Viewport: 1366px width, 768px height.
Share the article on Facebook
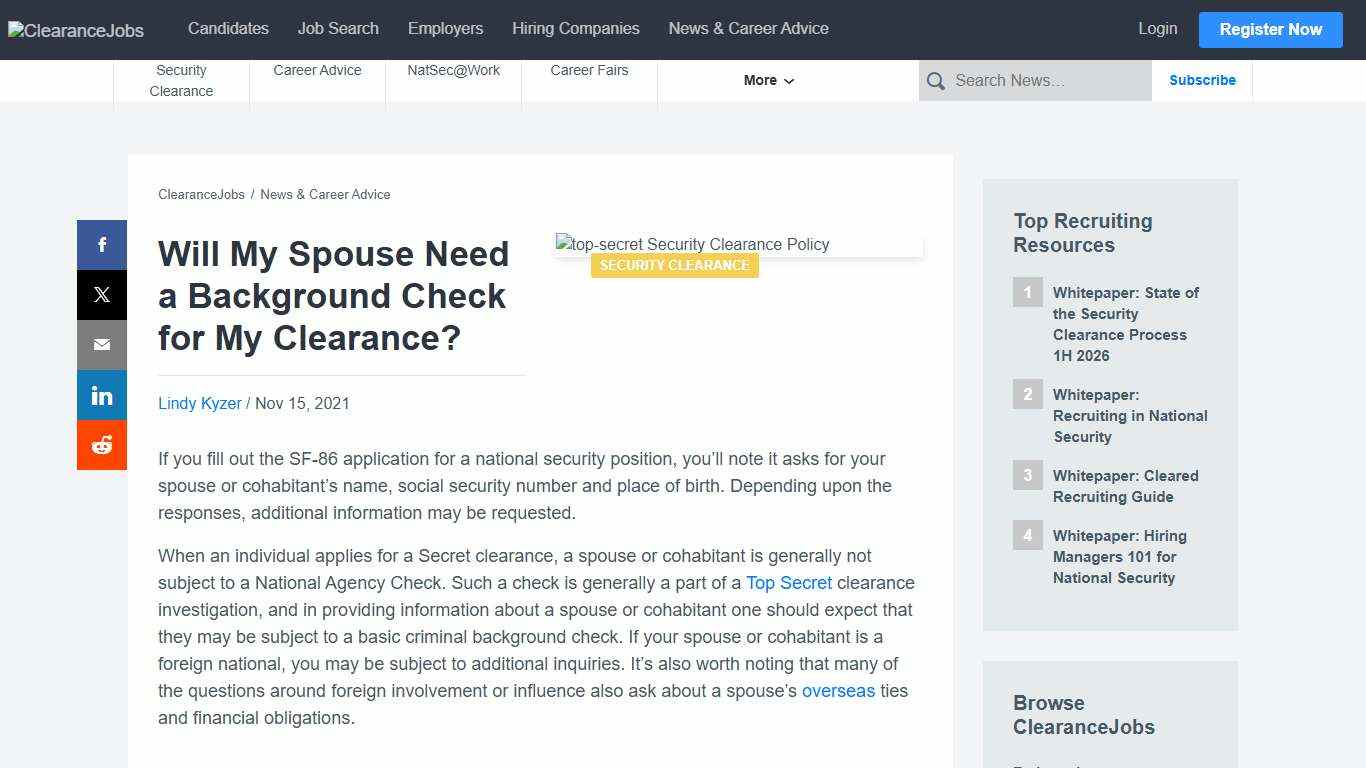[101, 244]
